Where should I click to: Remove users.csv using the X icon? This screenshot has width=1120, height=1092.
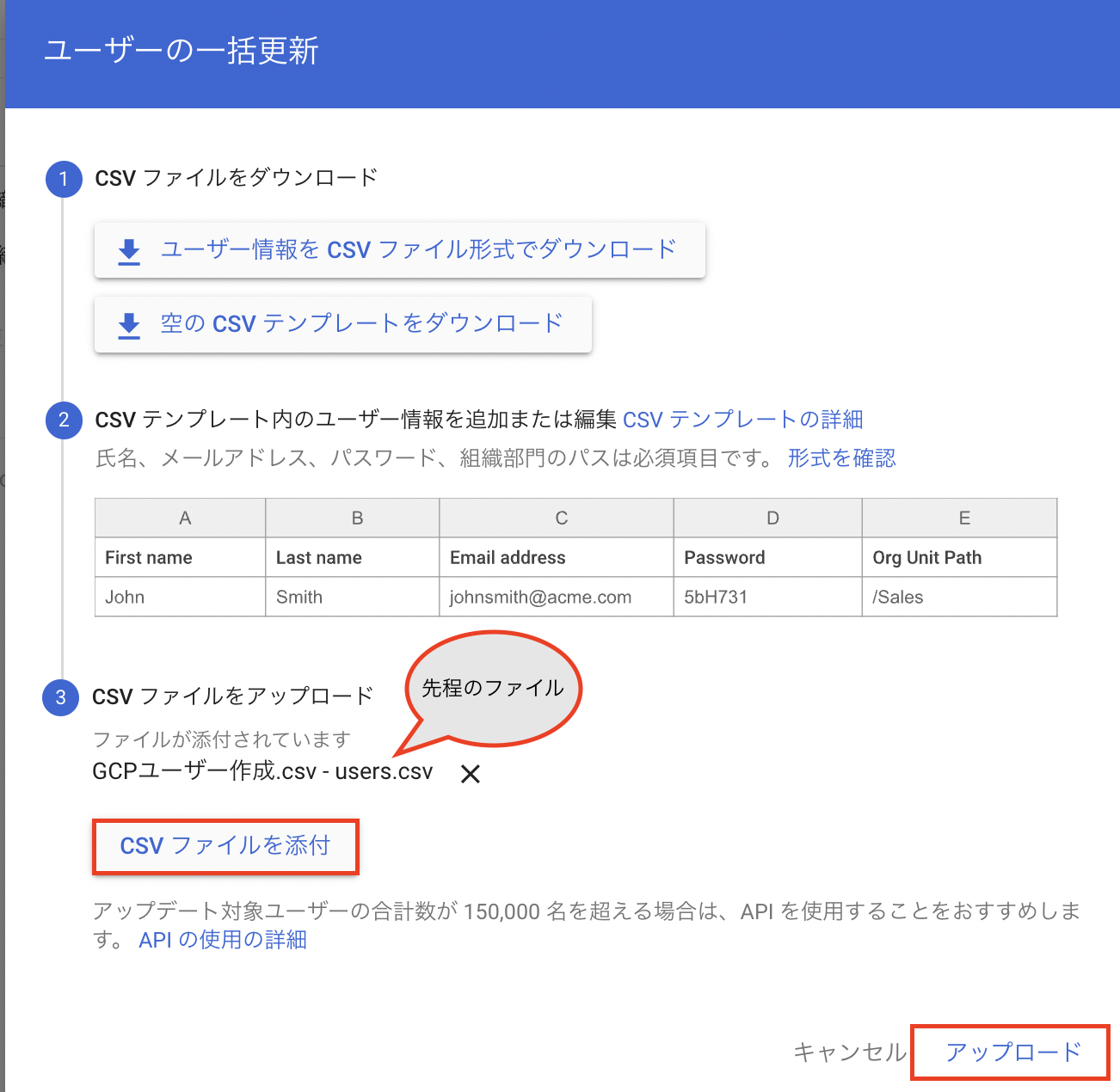pyautogui.click(x=471, y=774)
